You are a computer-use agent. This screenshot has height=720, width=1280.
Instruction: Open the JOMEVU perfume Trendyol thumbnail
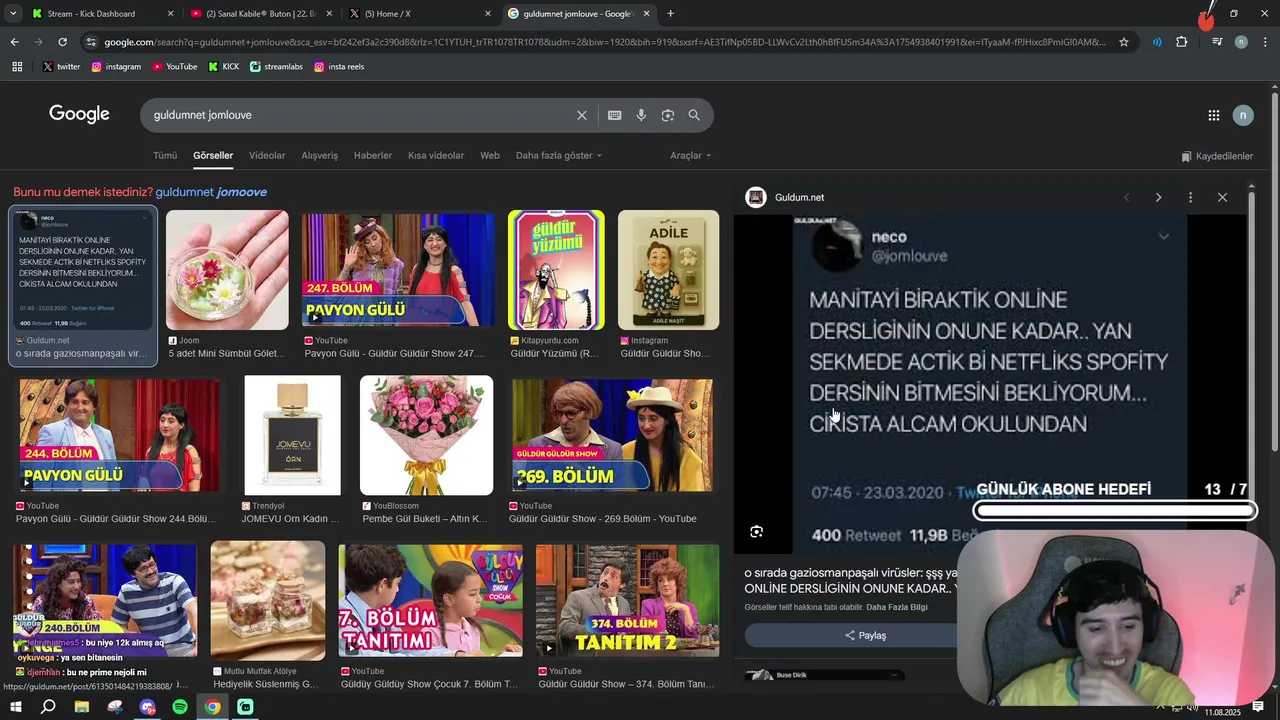pyautogui.click(x=292, y=435)
